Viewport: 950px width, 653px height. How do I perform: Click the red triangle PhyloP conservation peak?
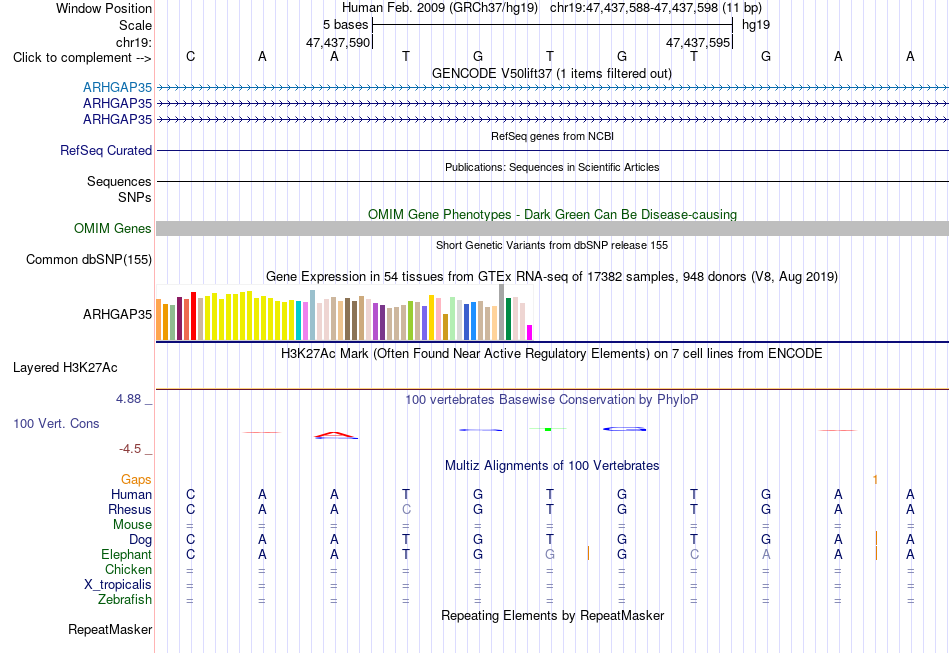click(x=335, y=435)
